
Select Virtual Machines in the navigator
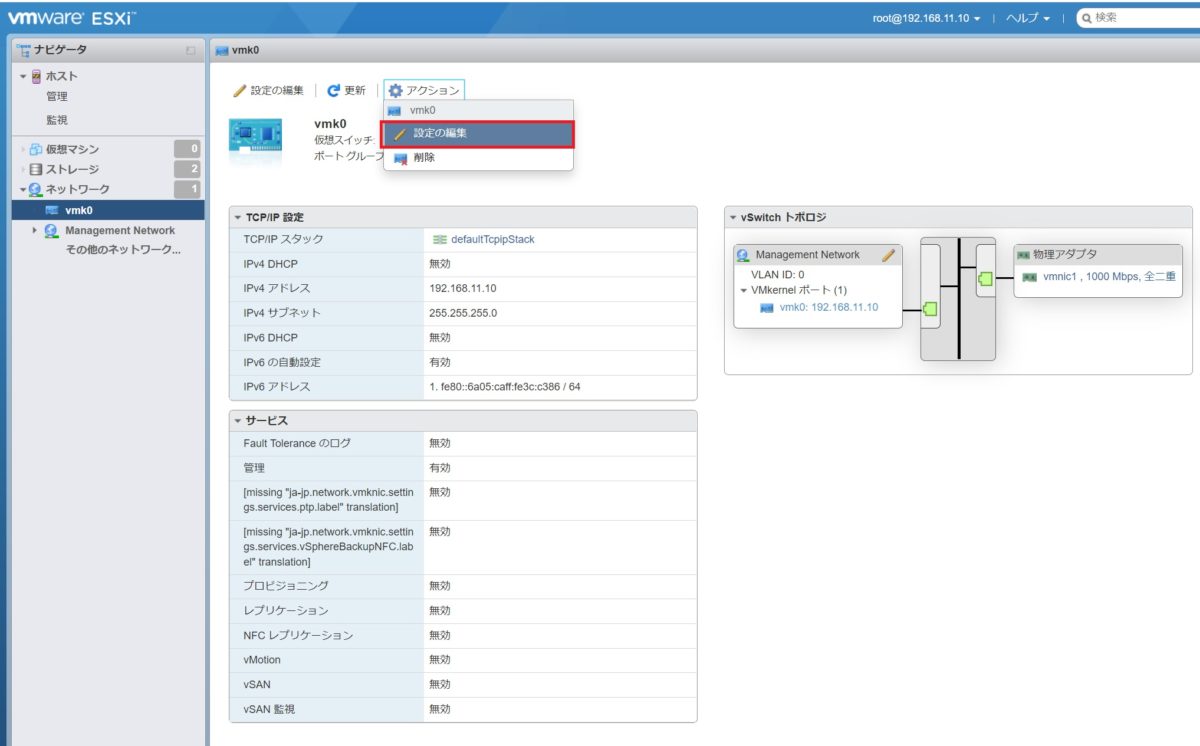pyautogui.click(x=72, y=149)
